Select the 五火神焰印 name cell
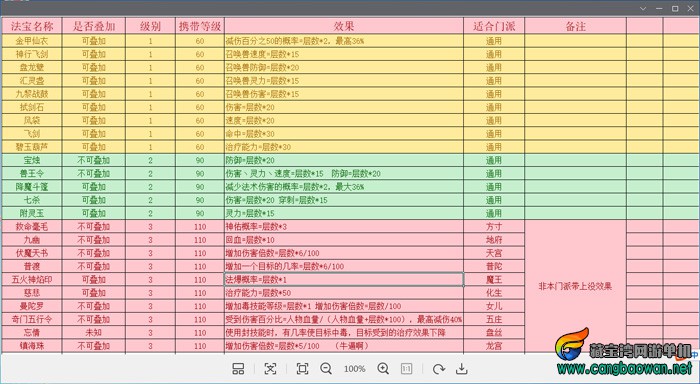 (x=32, y=280)
